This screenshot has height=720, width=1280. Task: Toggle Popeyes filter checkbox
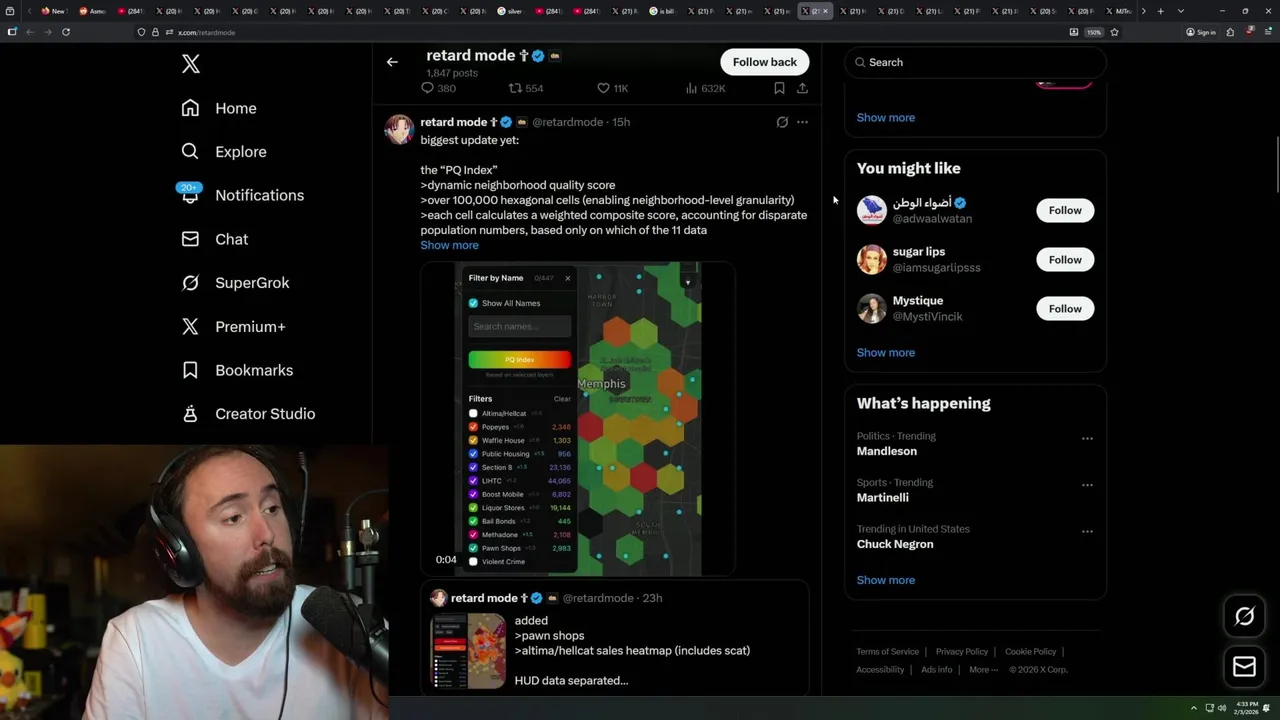(474, 427)
